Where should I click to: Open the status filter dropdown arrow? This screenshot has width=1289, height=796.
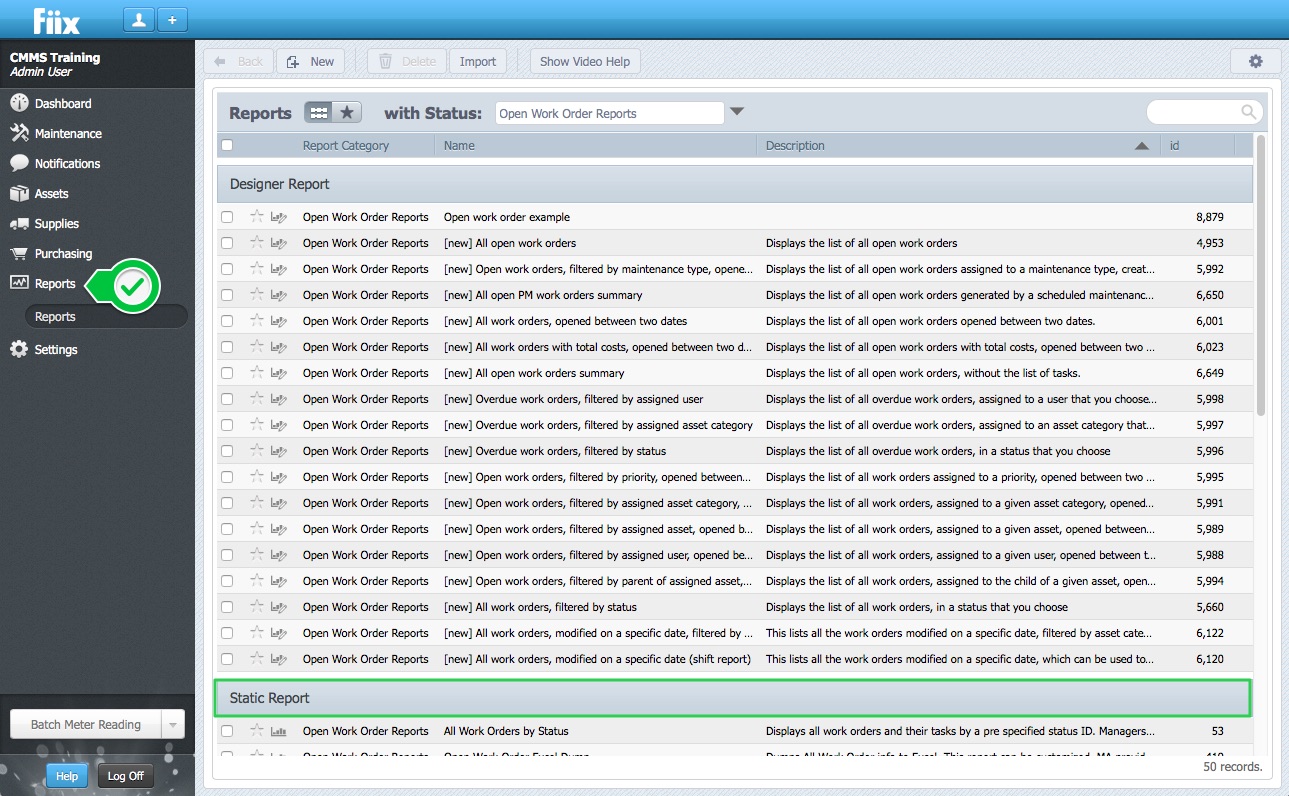point(737,112)
